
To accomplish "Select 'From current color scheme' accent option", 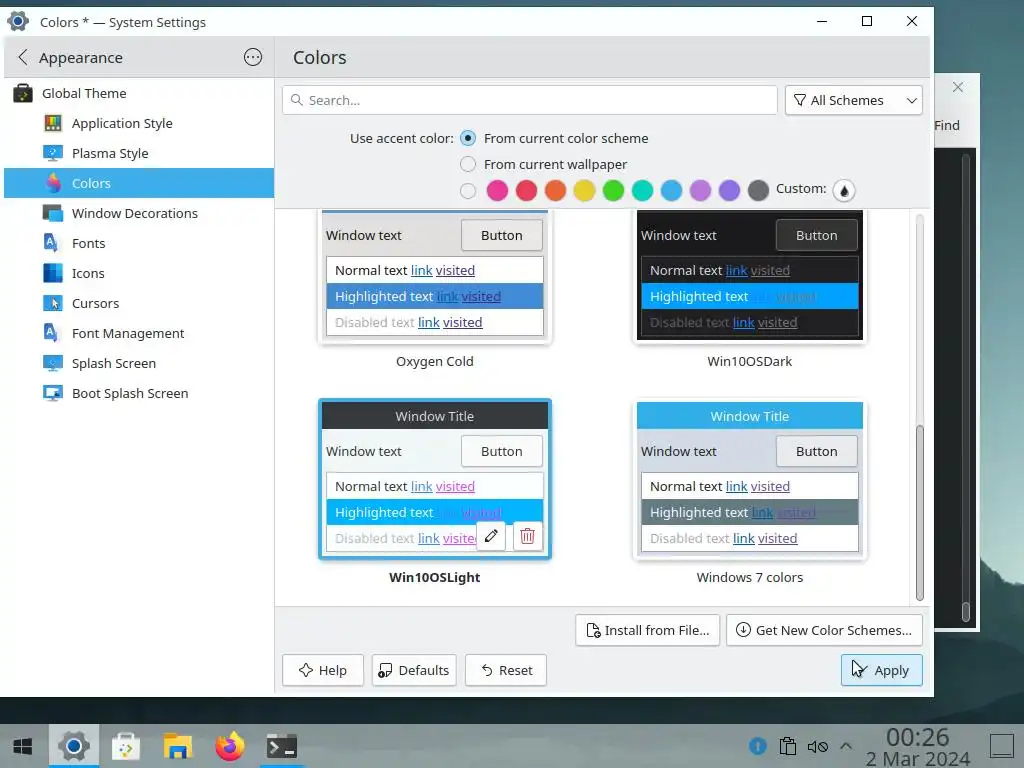I will click(x=468, y=138).
